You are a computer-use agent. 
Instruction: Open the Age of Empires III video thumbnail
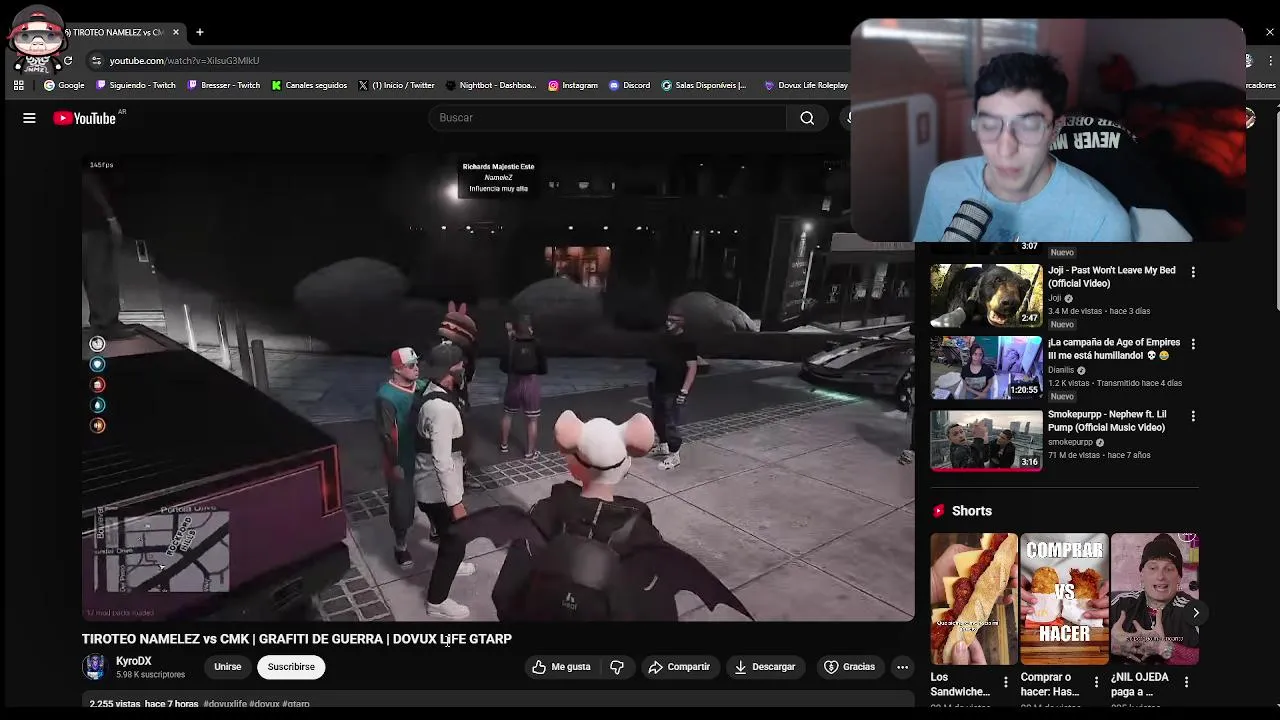pyautogui.click(x=986, y=368)
